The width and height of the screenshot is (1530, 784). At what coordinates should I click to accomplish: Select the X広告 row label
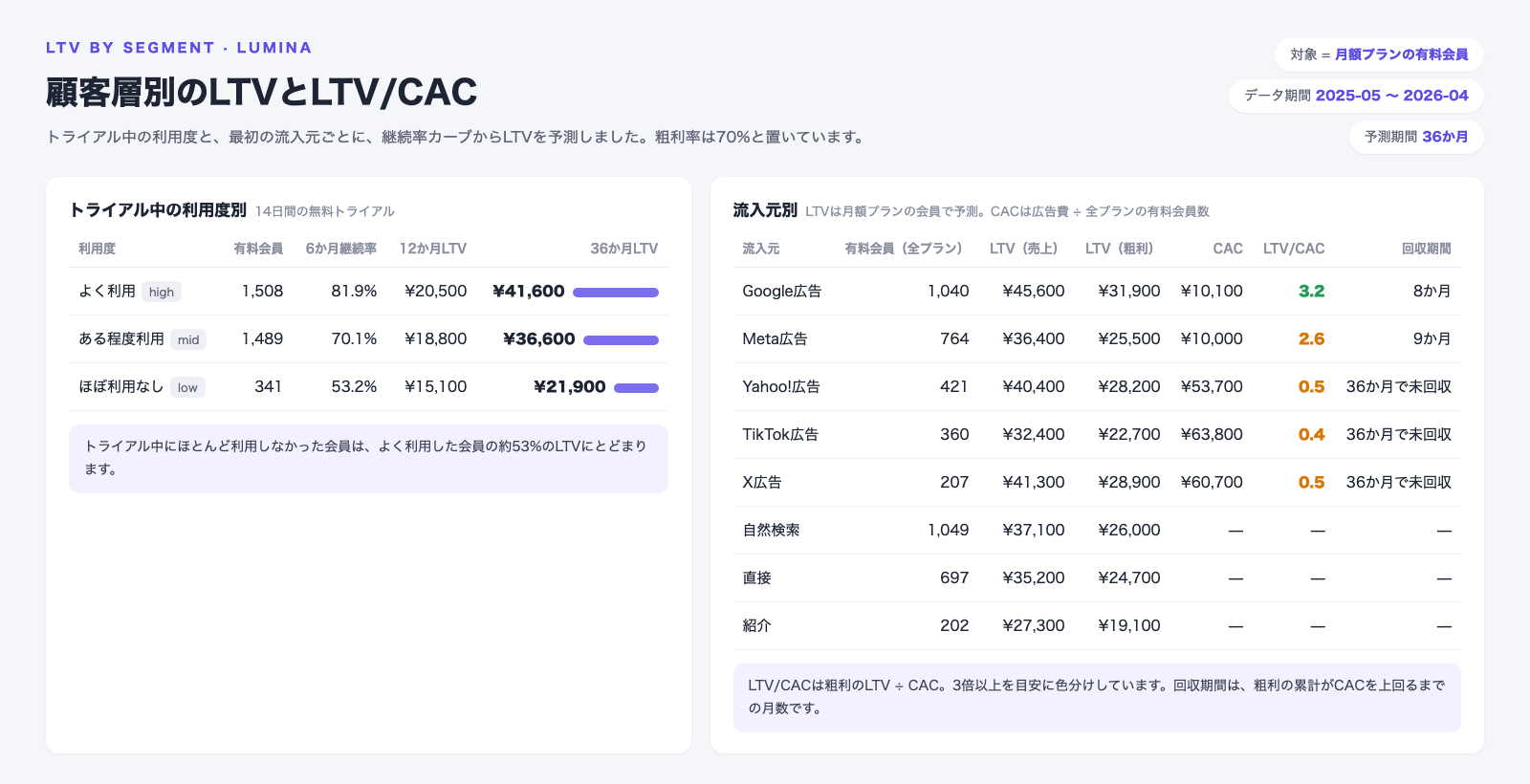(762, 482)
